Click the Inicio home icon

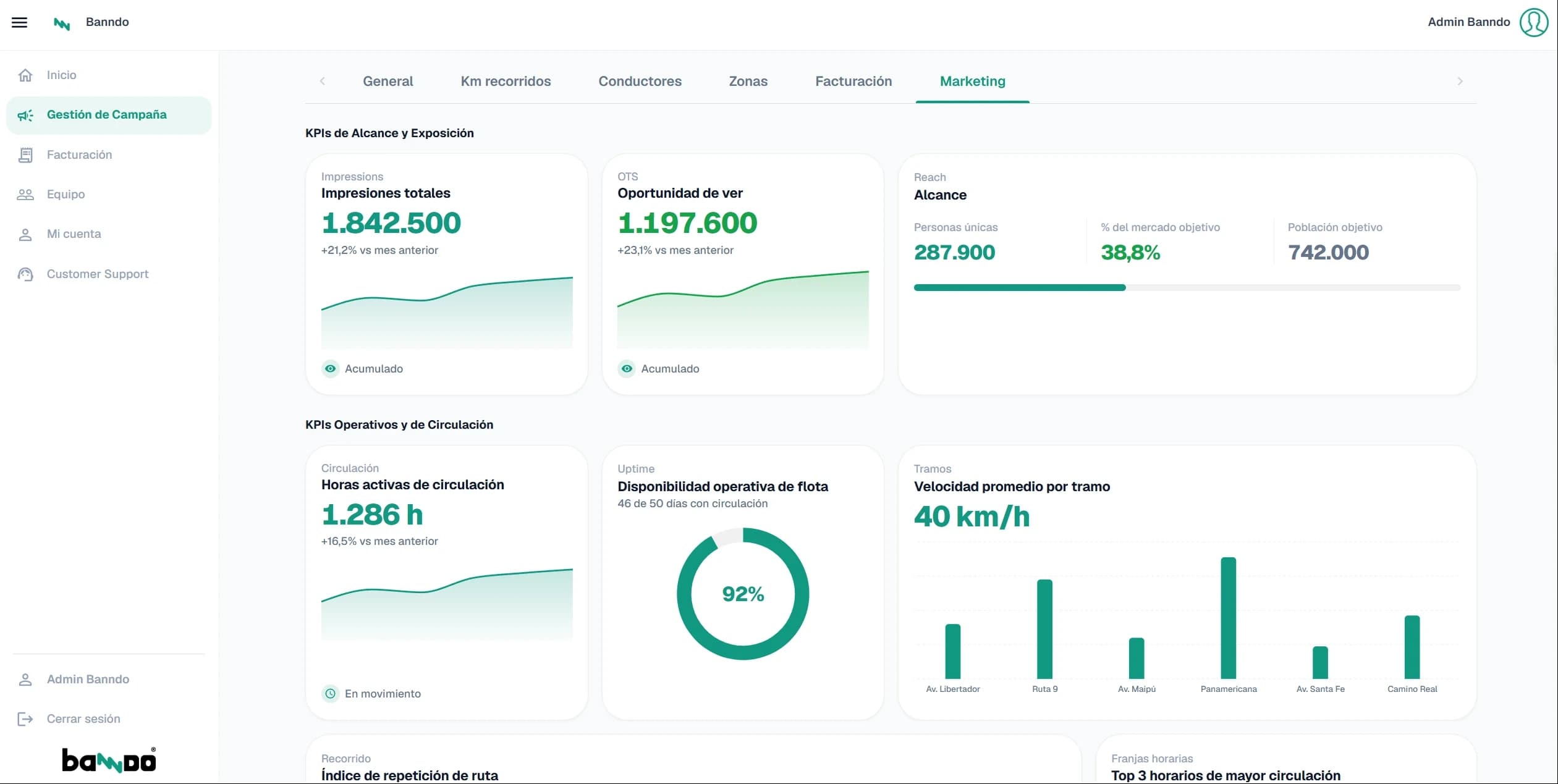[25, 75]
